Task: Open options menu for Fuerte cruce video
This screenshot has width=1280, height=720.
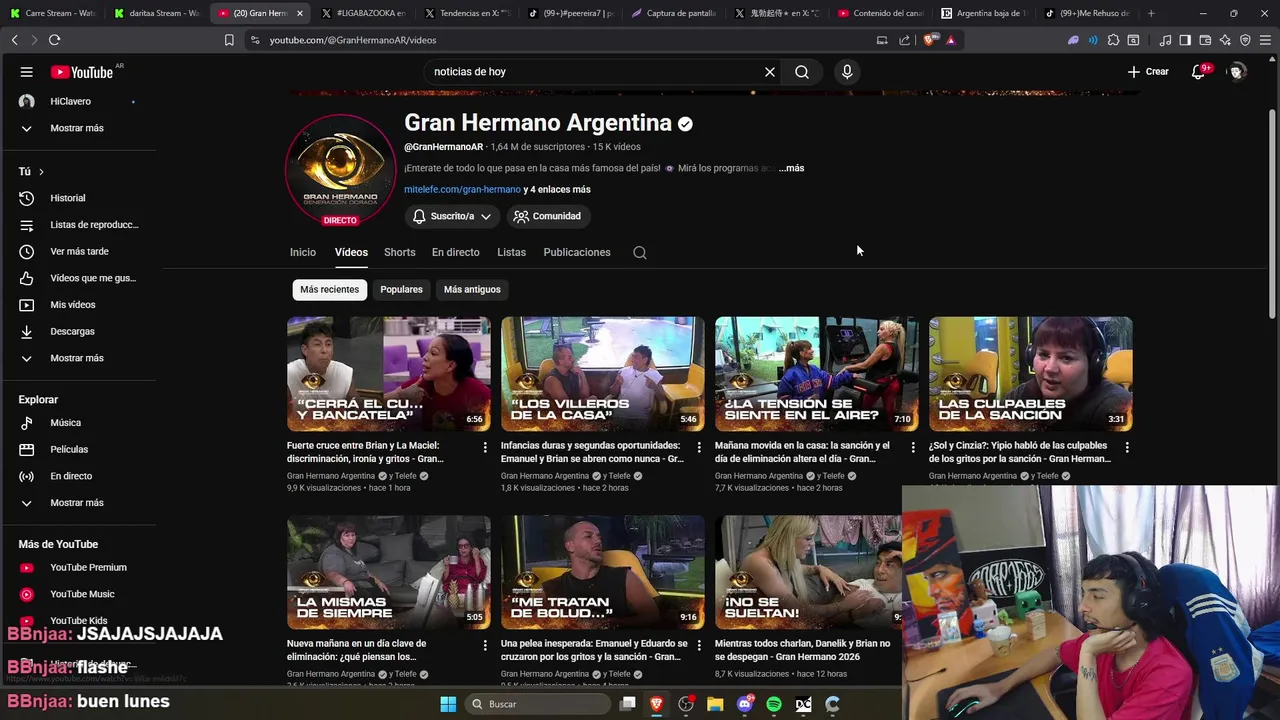Action: (485, 447)
